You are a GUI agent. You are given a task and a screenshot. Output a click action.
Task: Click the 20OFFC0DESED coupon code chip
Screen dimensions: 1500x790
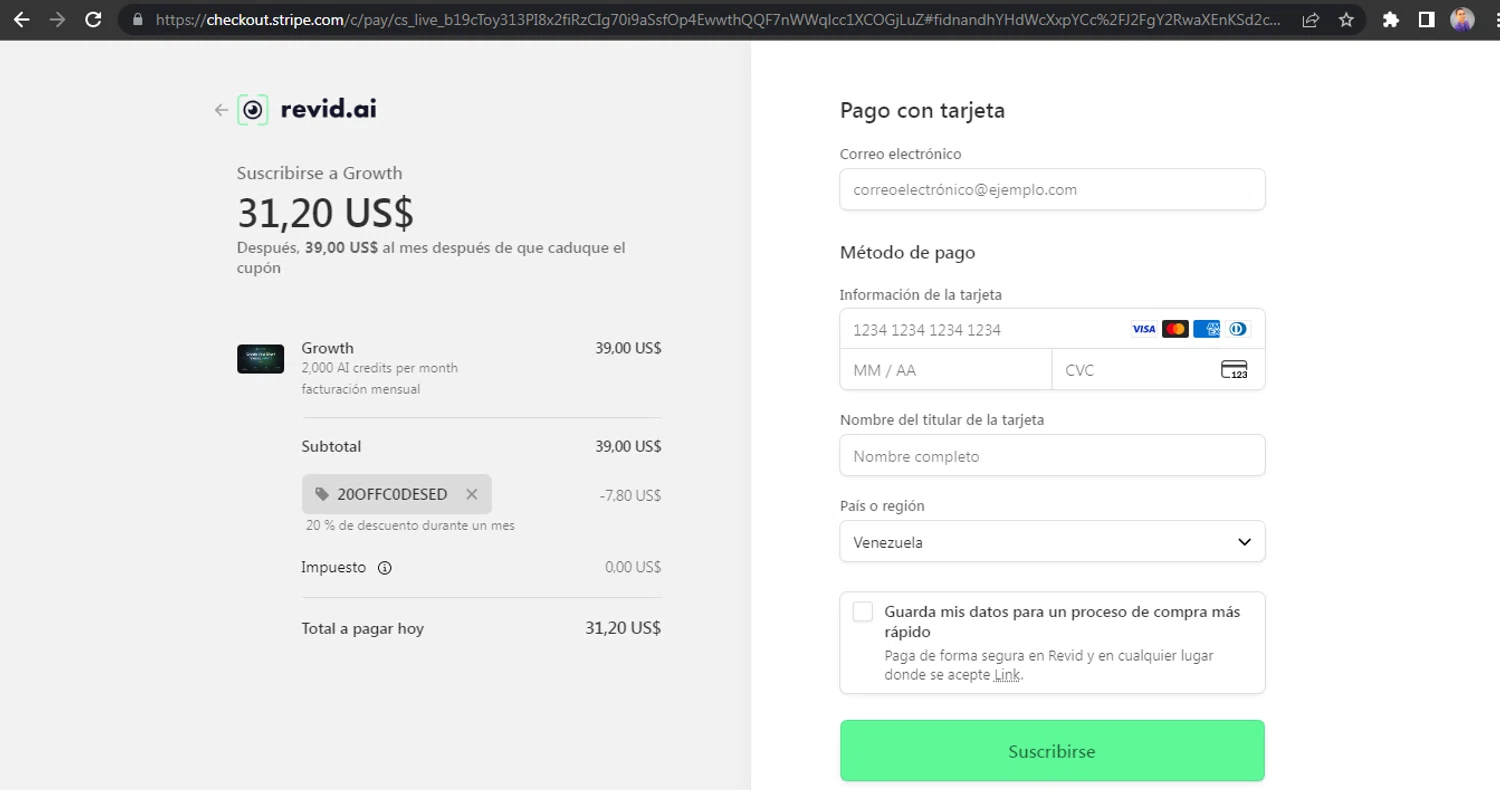[396, 494]
